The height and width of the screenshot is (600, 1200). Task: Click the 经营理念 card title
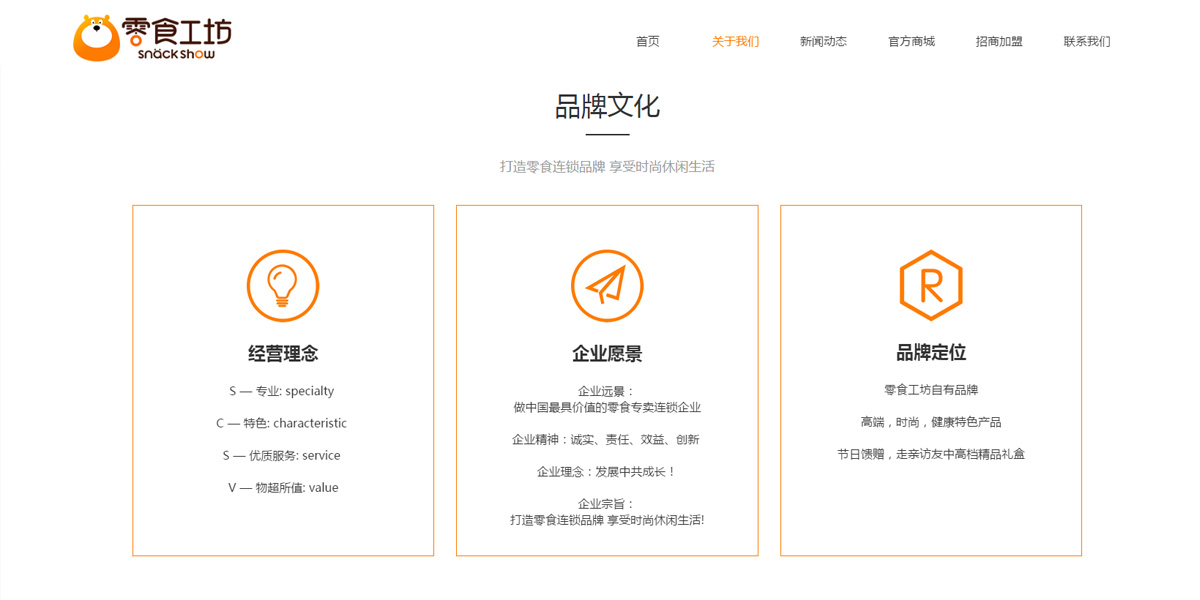pyautogui.click(x=283, y=353)
